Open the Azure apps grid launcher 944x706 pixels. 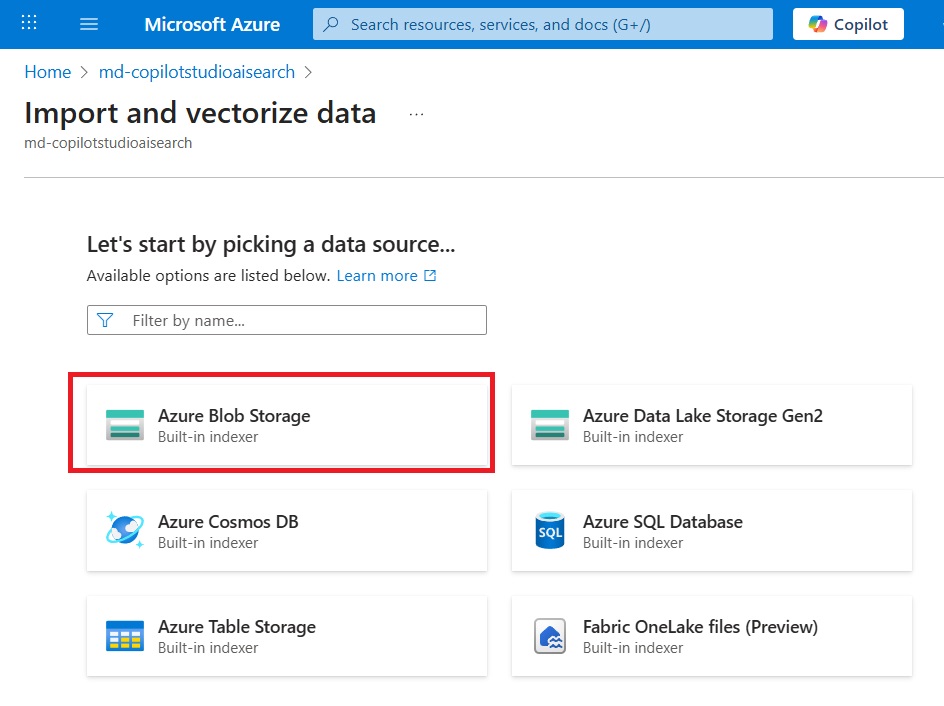tap(29, 23)
